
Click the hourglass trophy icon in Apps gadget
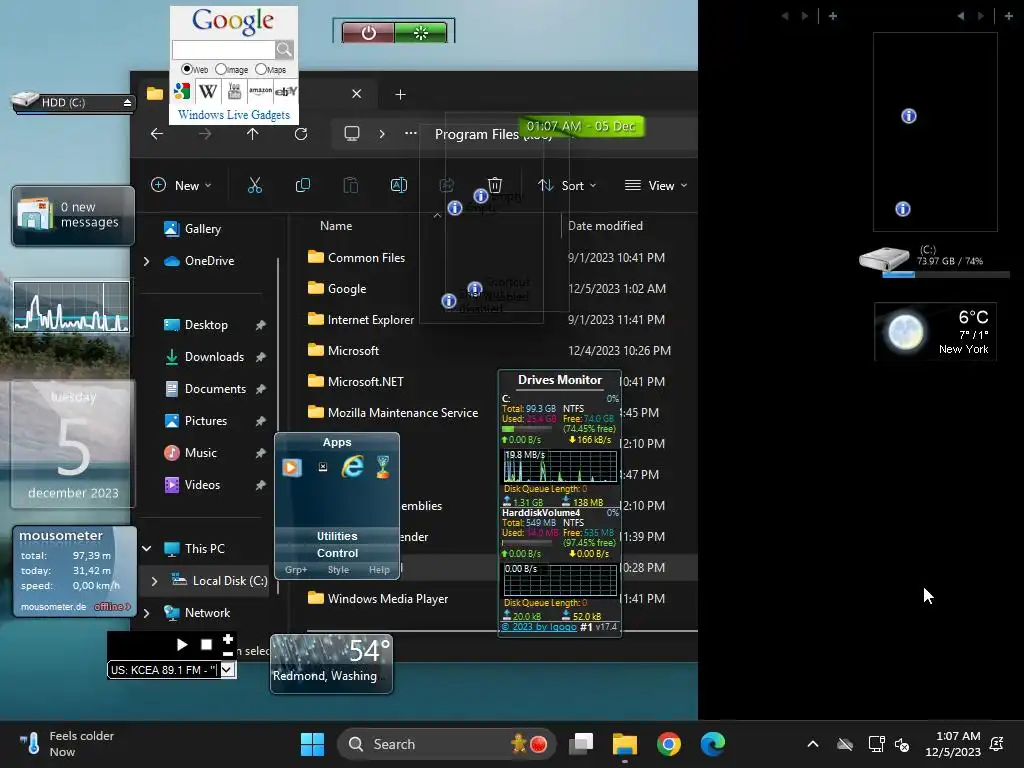[383, 466]
